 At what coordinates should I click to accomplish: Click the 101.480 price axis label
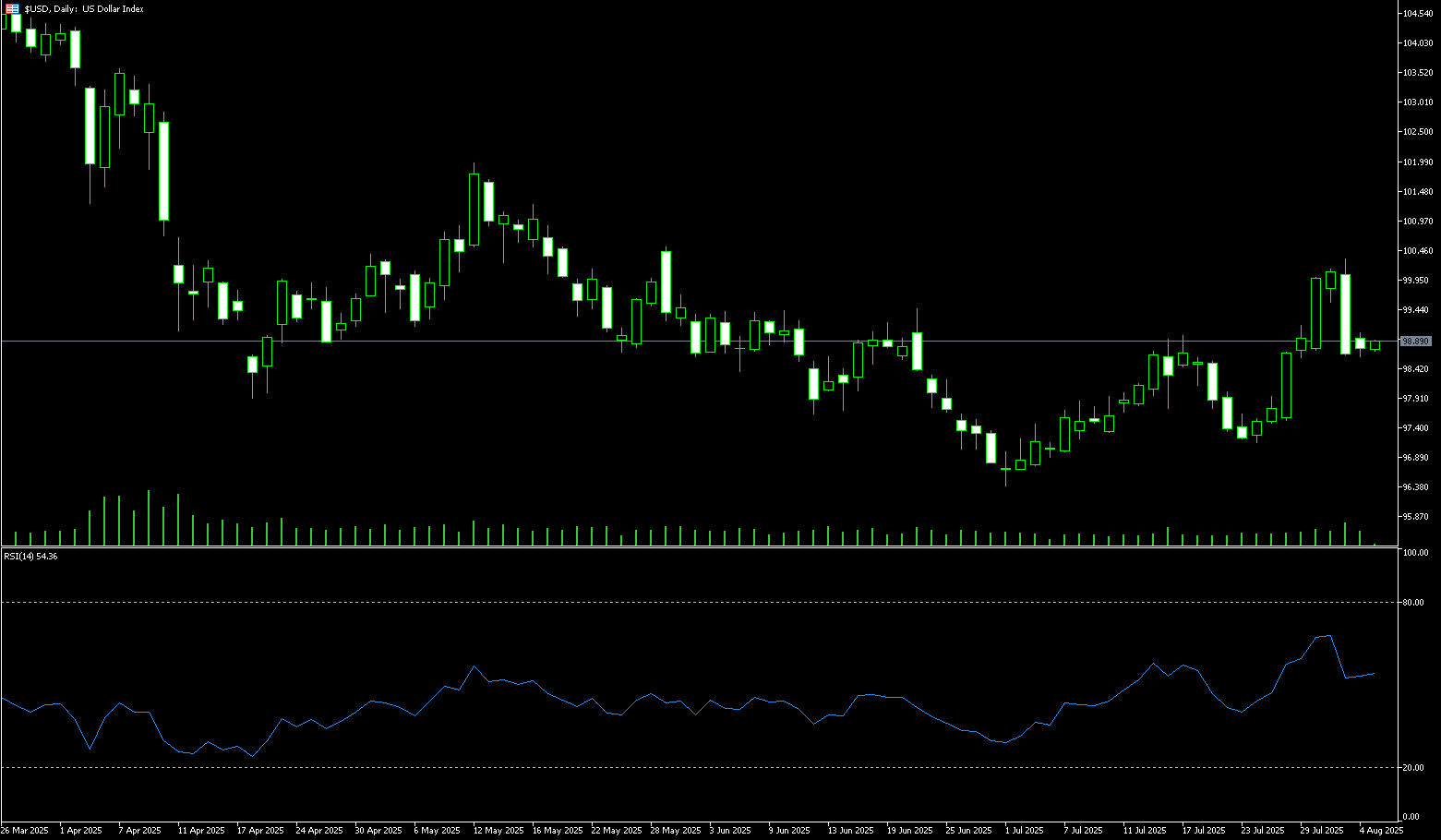point(1417,191)
